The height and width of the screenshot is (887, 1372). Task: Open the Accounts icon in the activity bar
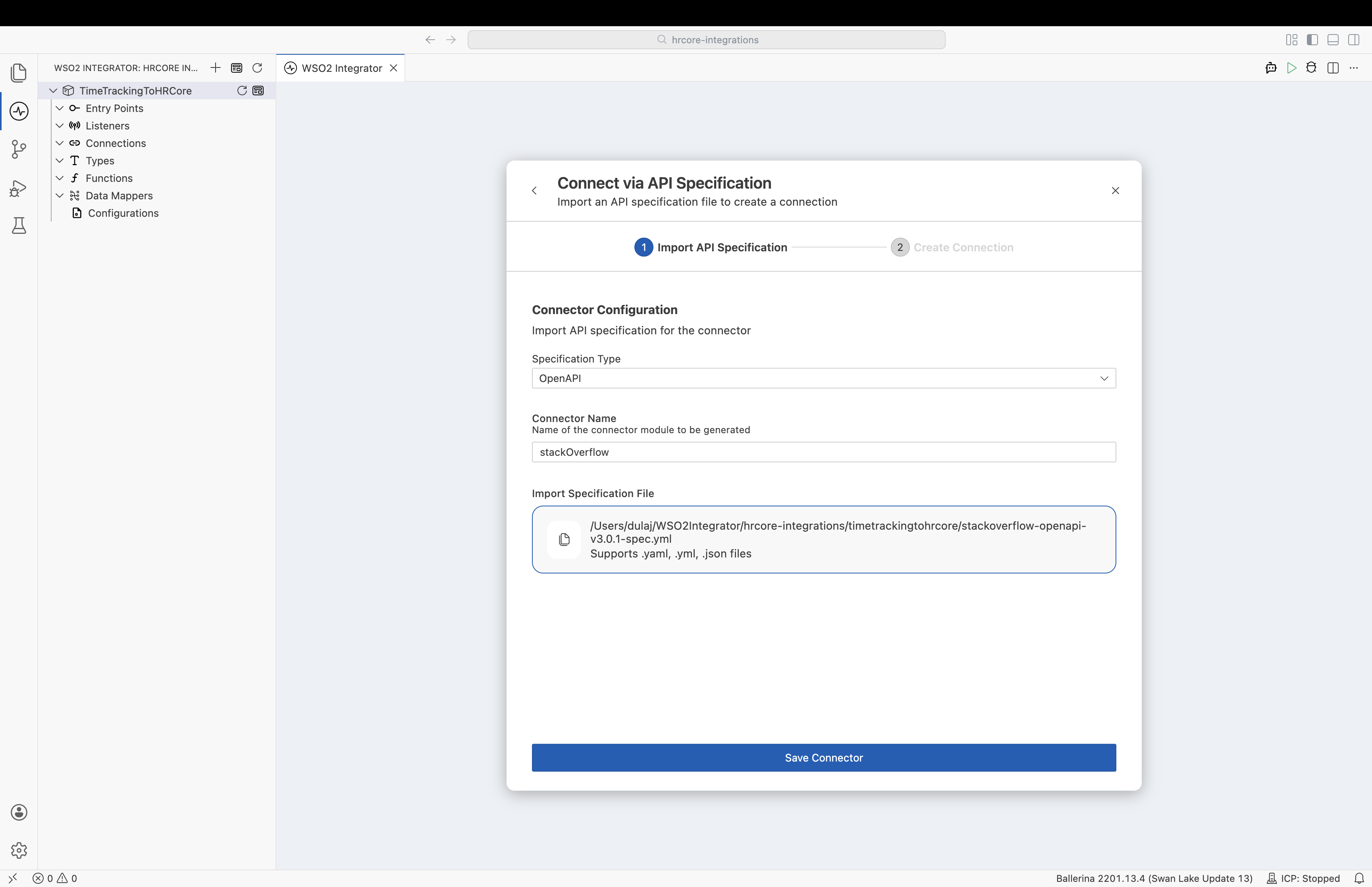pos(19,812)
